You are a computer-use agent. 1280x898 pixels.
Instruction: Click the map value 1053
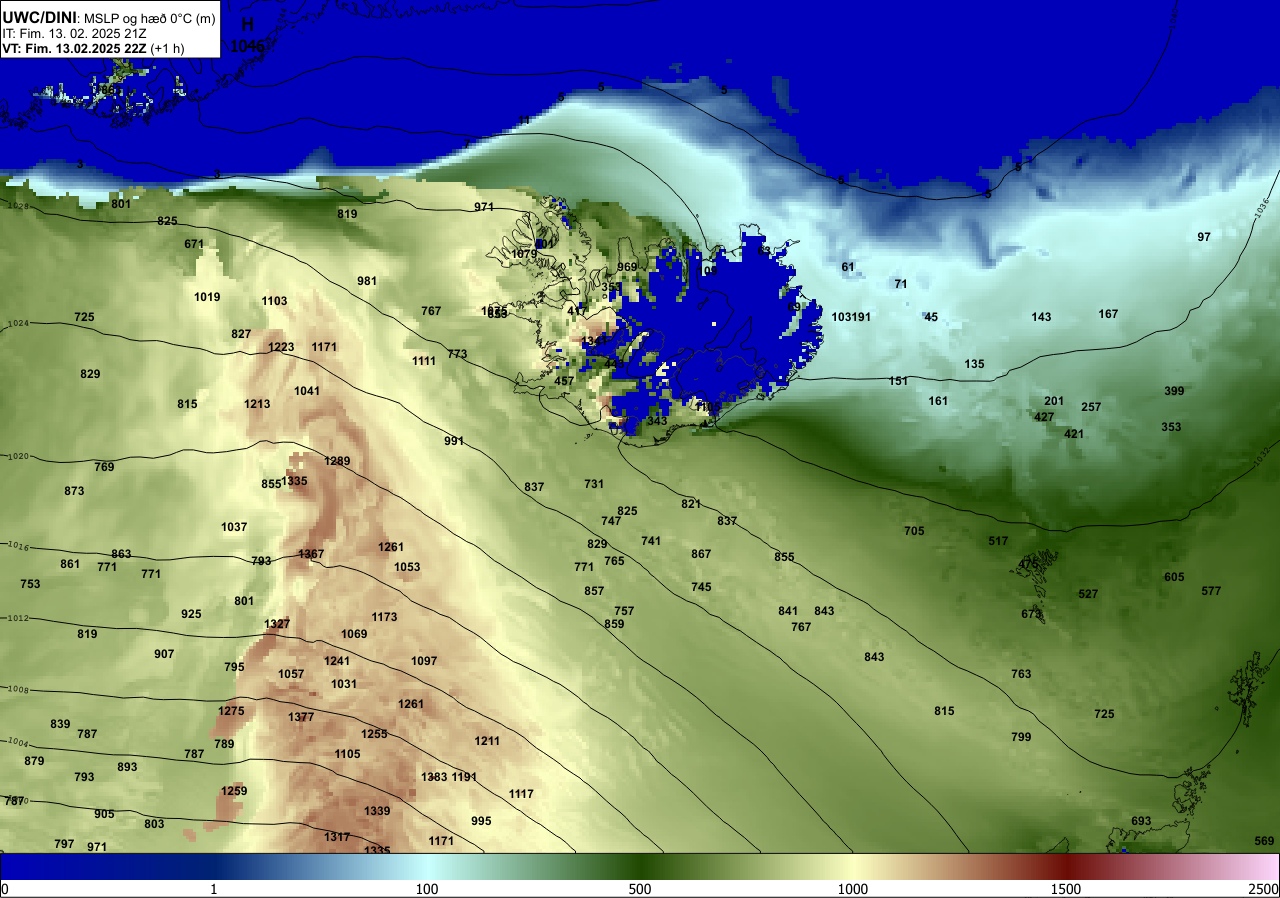coord(407,567)
